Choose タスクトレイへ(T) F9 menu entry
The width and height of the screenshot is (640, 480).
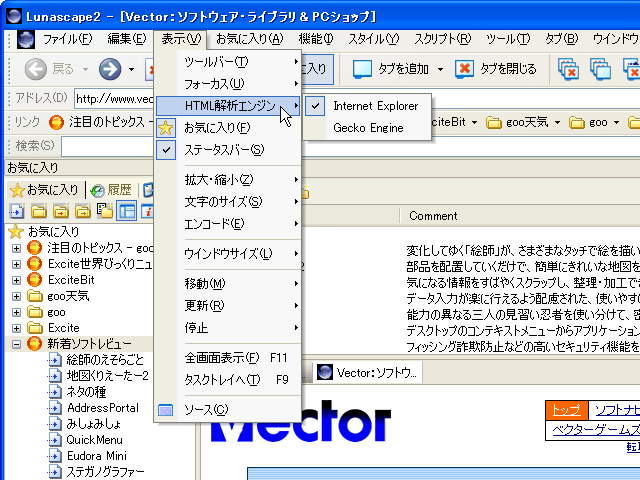click(229, 380)
